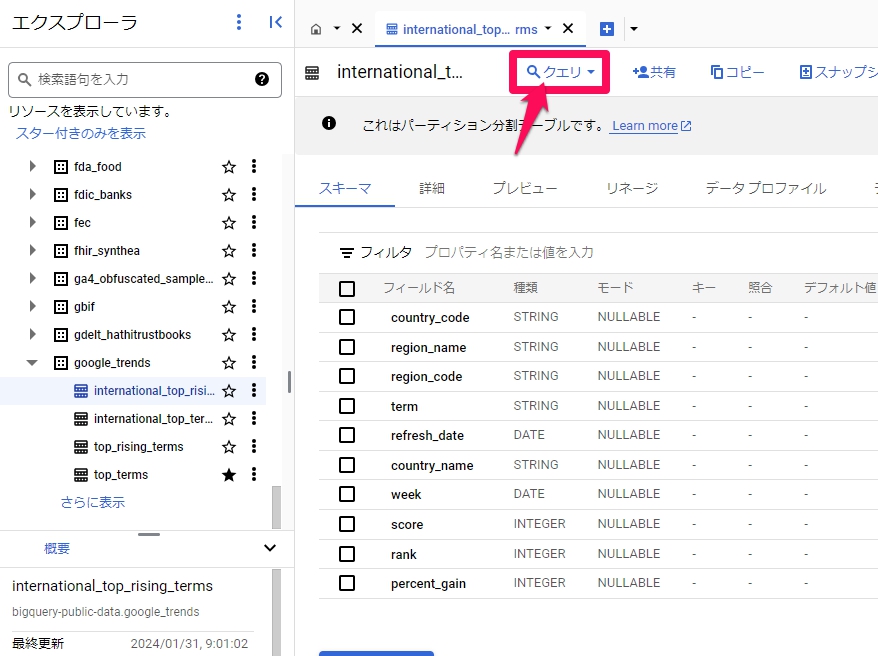This screenshot has height=656, width=878.
Task: Check the week field checkbox
Action: pyautogui.click(x=347, y=494)
